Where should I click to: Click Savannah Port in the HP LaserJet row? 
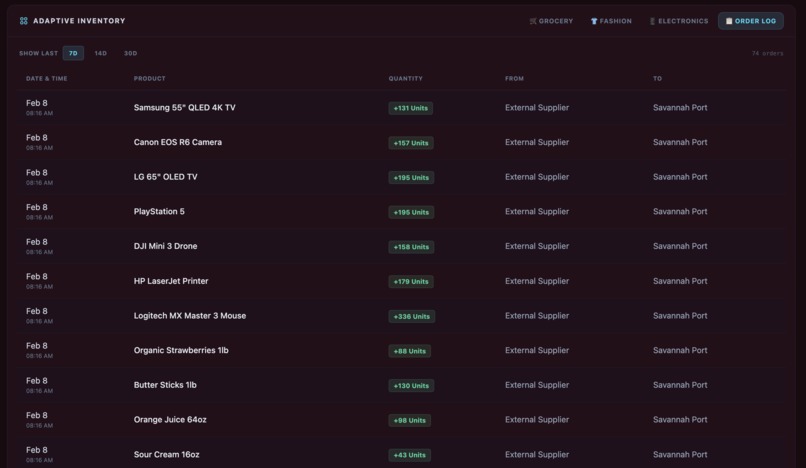coord(680,281)
